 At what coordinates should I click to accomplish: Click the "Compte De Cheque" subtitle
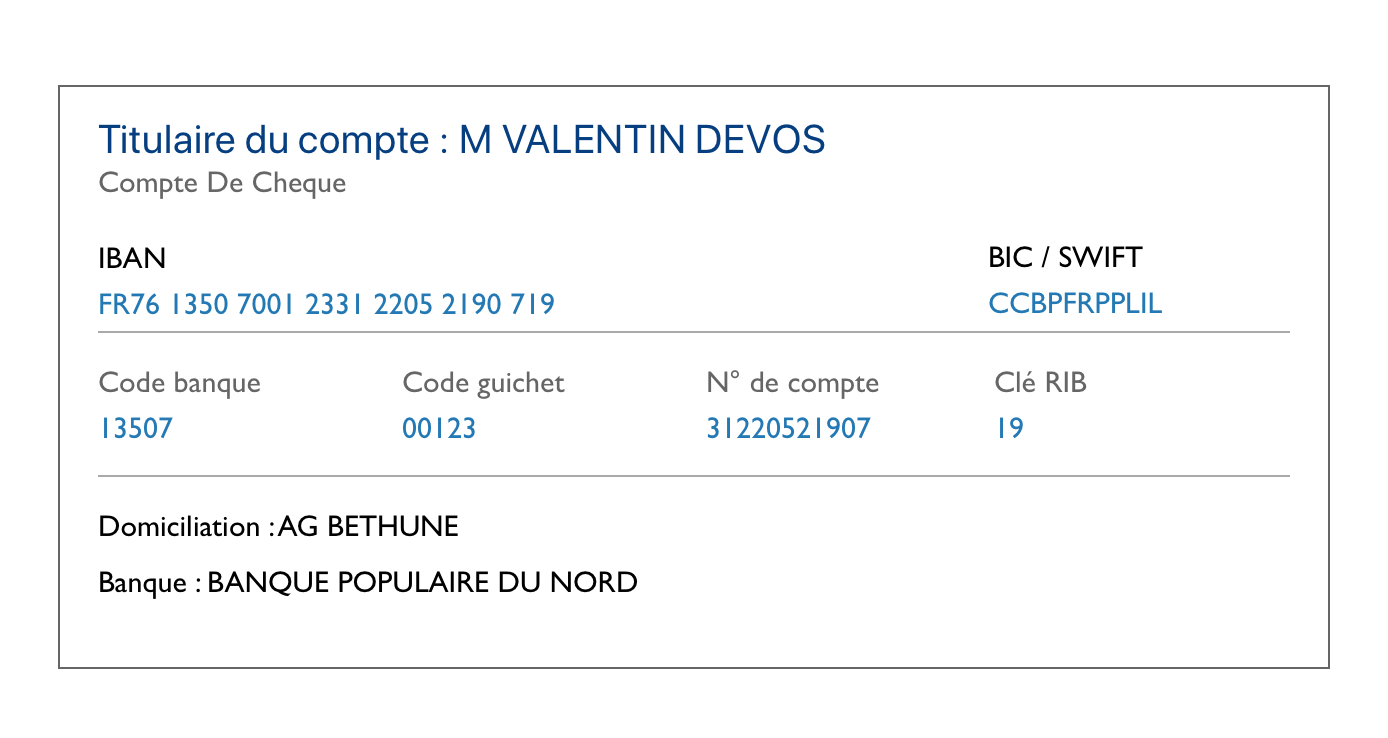pos(222,184)
